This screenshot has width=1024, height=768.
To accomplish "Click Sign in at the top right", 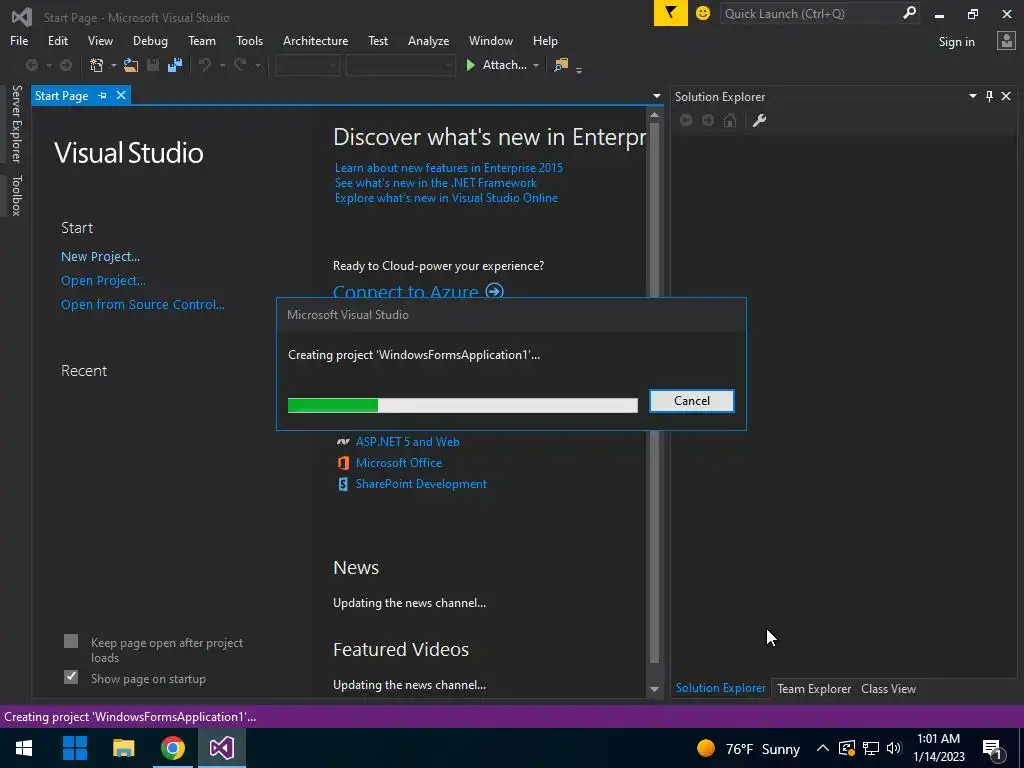I will coord(956,42).
